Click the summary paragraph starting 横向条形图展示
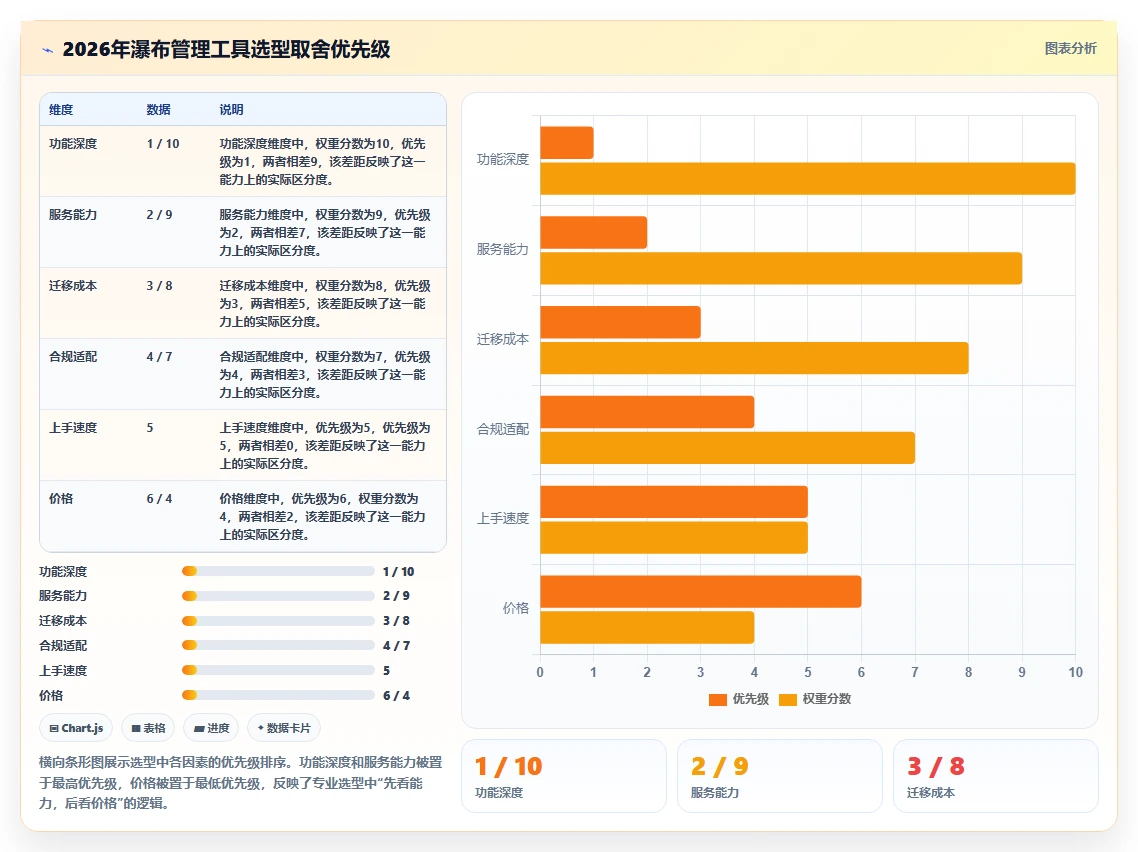The image size is (1138, 852). 241,783
